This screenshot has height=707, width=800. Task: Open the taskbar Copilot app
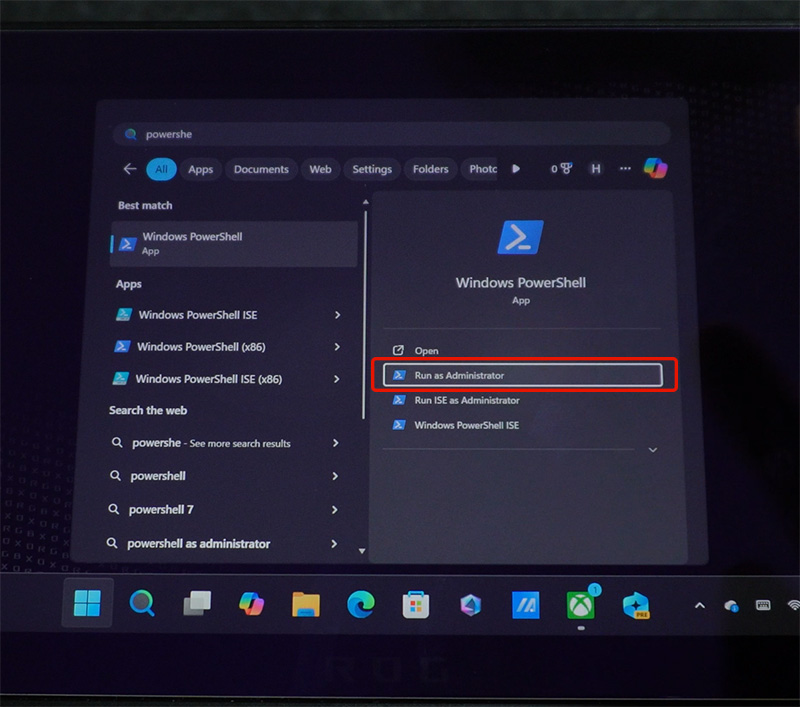click(x=251, y=603)
